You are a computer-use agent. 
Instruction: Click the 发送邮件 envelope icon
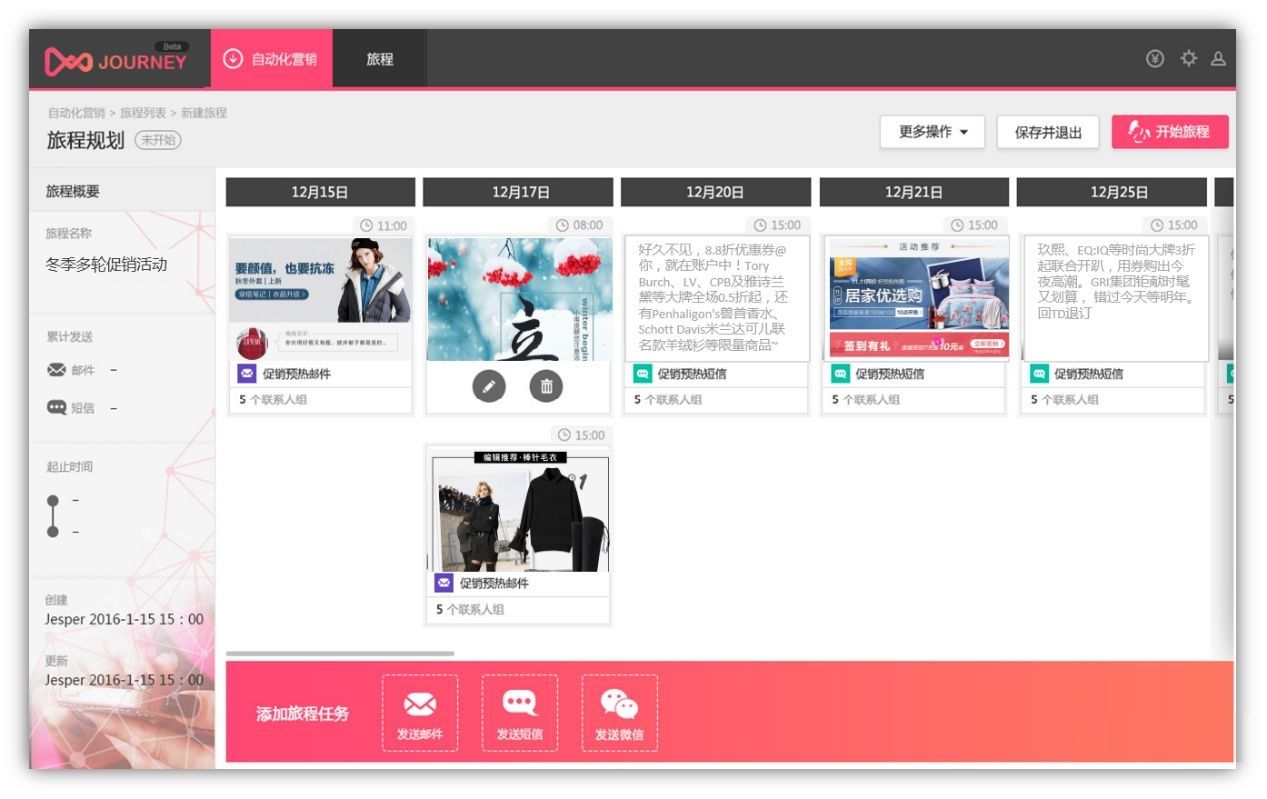click(420, 704)
